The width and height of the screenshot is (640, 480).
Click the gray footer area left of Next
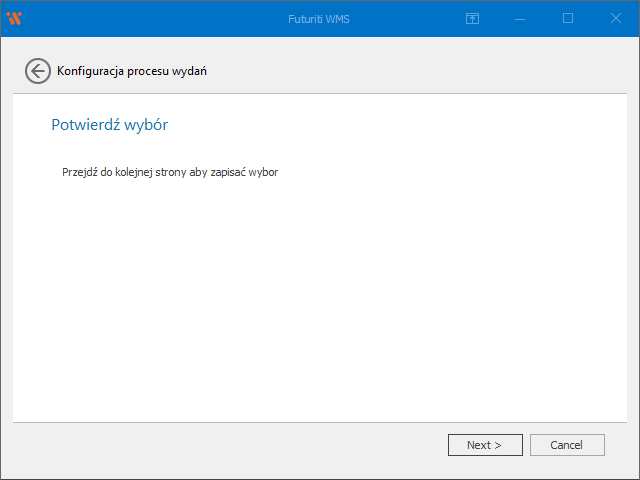pyautogui.click(x=230, y=445)
